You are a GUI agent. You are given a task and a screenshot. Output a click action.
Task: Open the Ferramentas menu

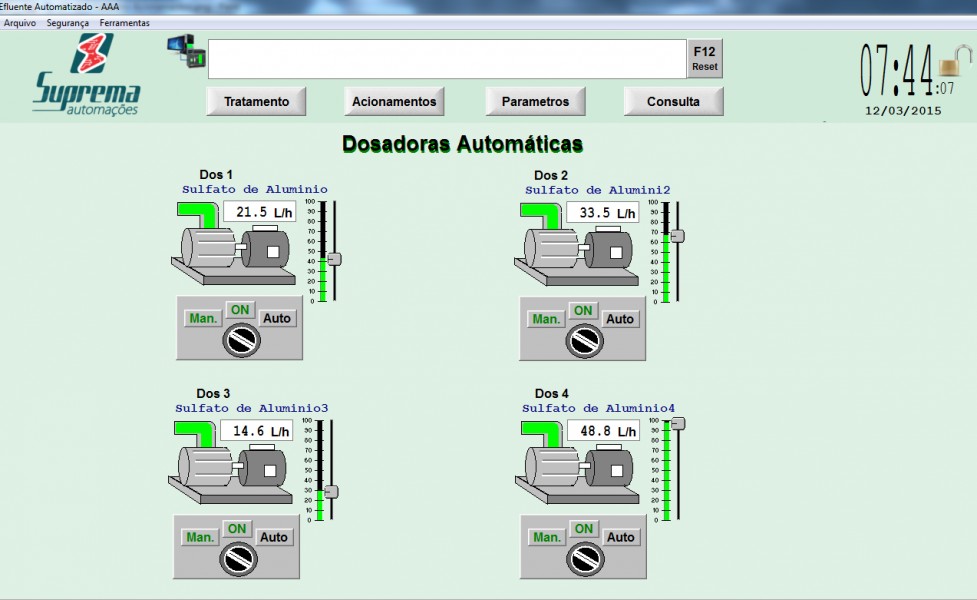125,22
